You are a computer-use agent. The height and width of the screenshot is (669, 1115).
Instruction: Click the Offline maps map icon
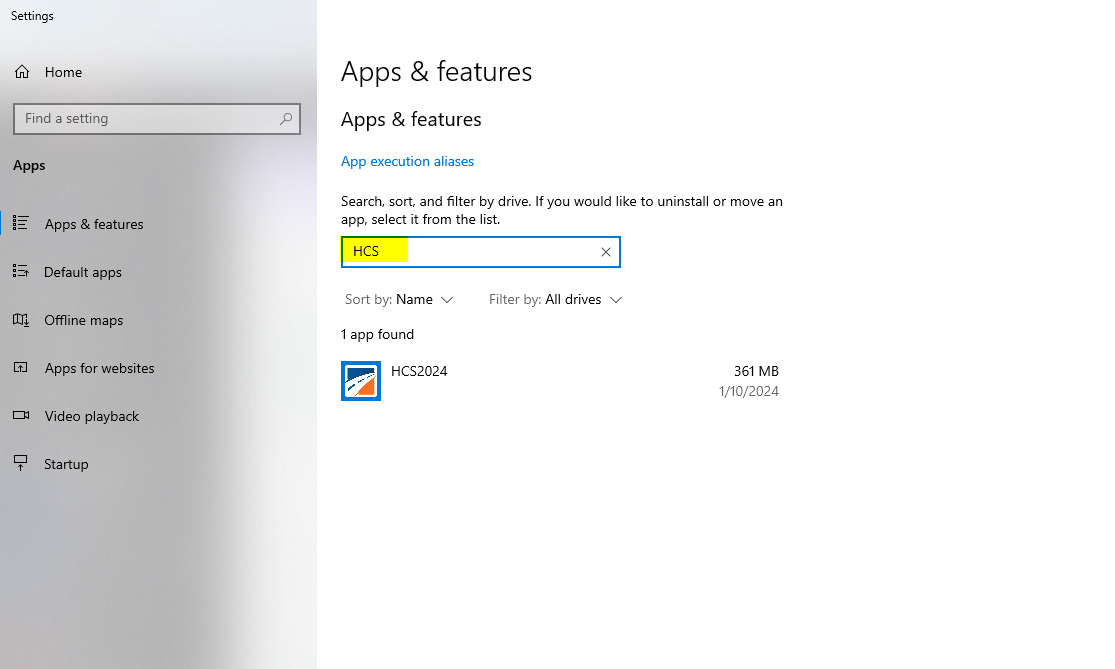(21, 320)
